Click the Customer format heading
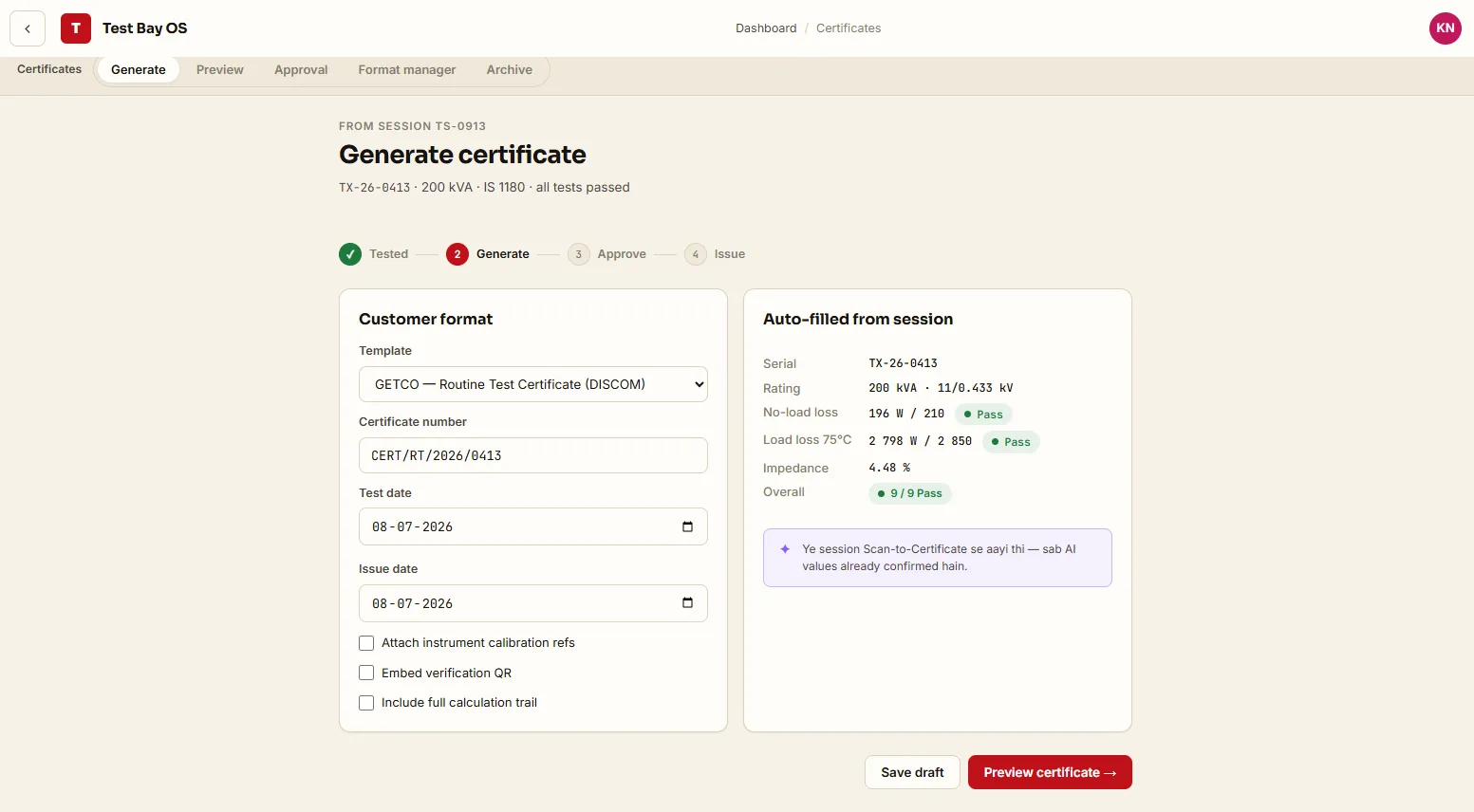 point(426,320)
